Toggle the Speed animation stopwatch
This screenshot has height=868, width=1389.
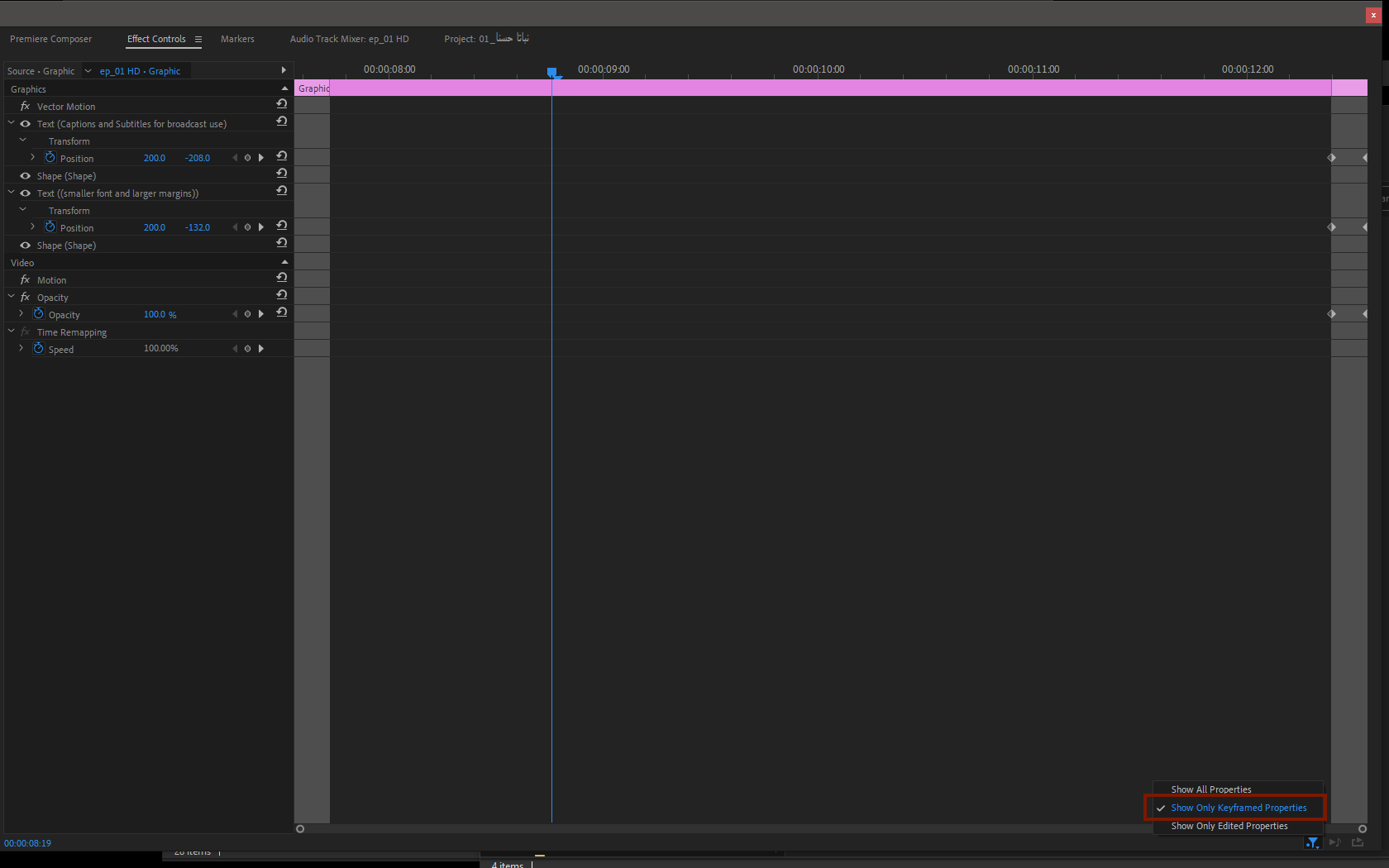click(38, 348)
